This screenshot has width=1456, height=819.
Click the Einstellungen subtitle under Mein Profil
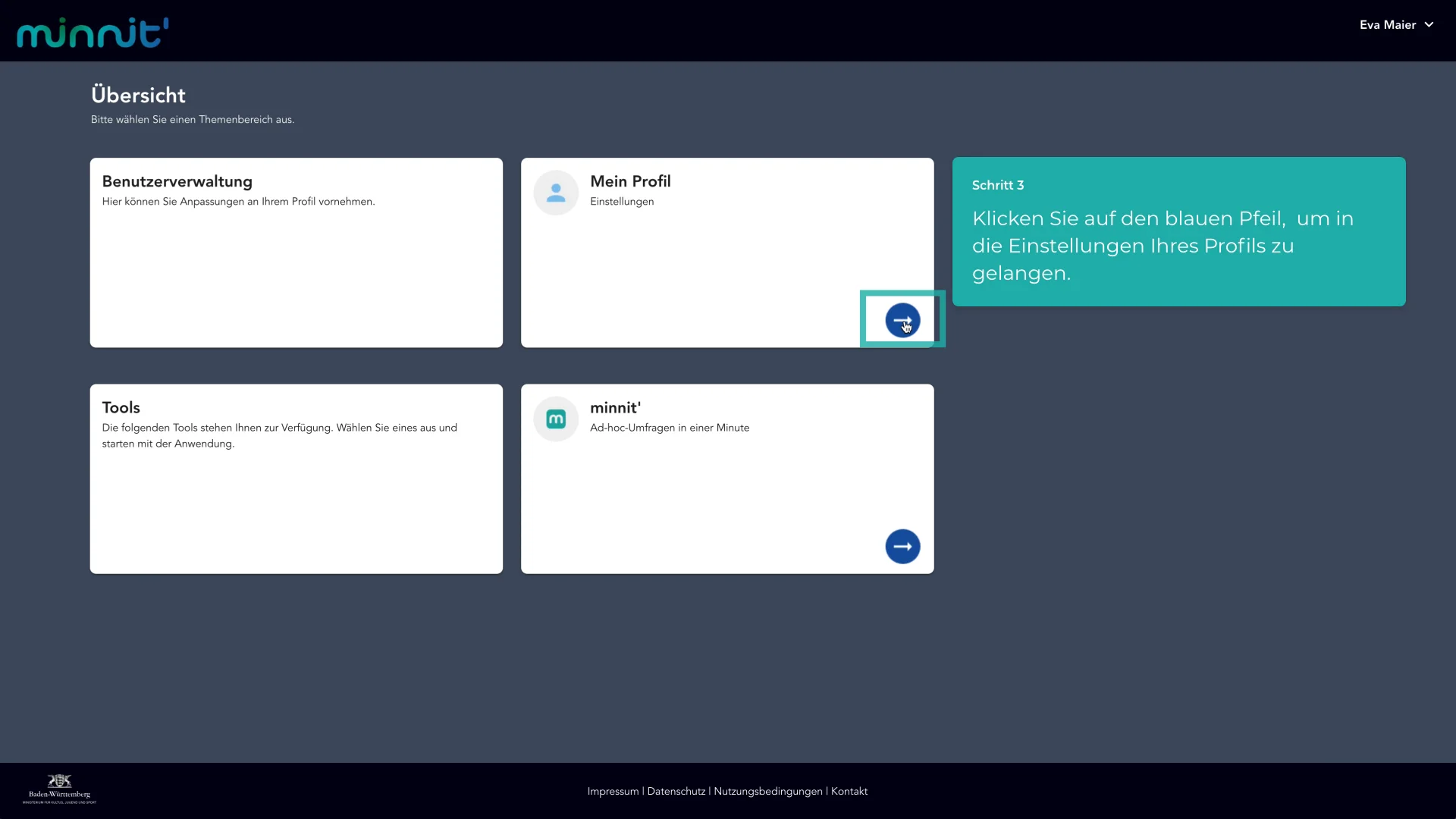[622, 202]
